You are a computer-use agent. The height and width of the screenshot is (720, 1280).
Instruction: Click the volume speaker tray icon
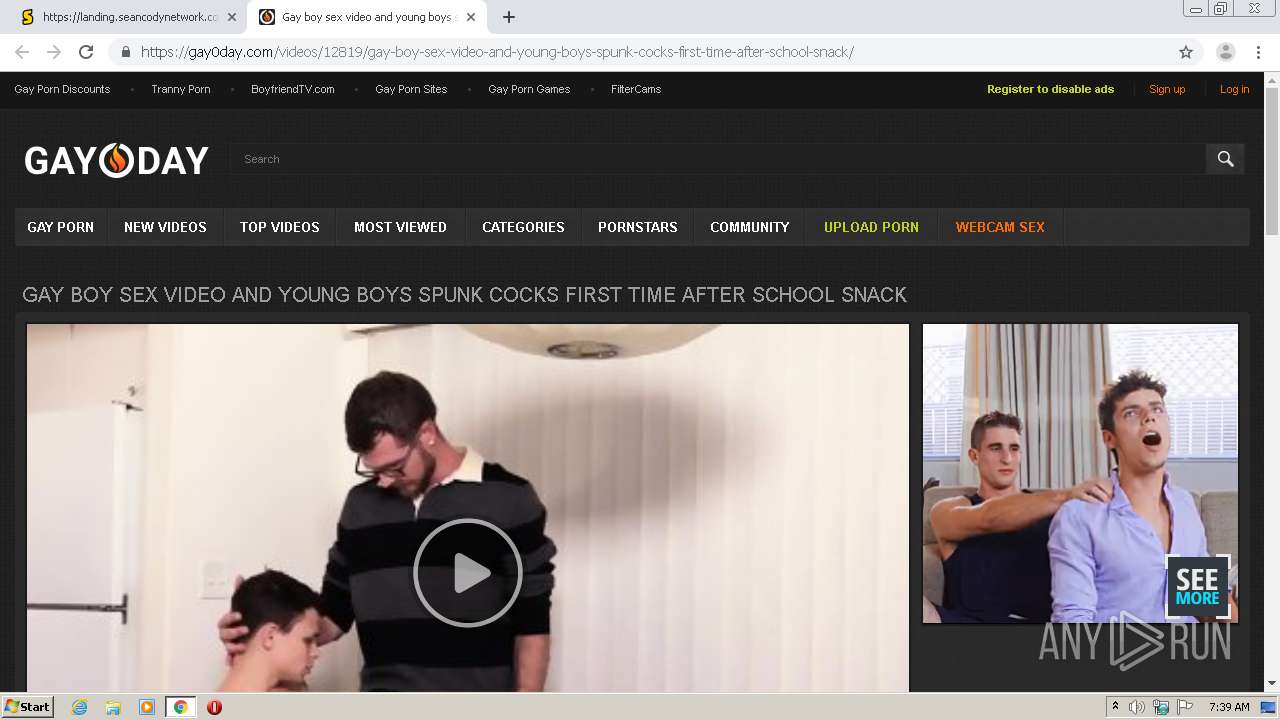[1137, 707]
